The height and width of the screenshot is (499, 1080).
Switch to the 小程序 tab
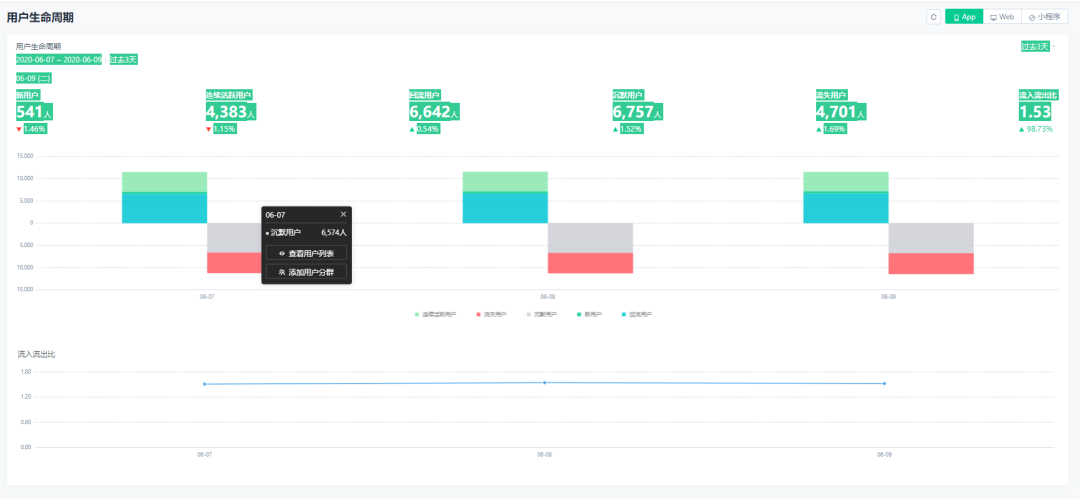click(x=1044, y=17)
